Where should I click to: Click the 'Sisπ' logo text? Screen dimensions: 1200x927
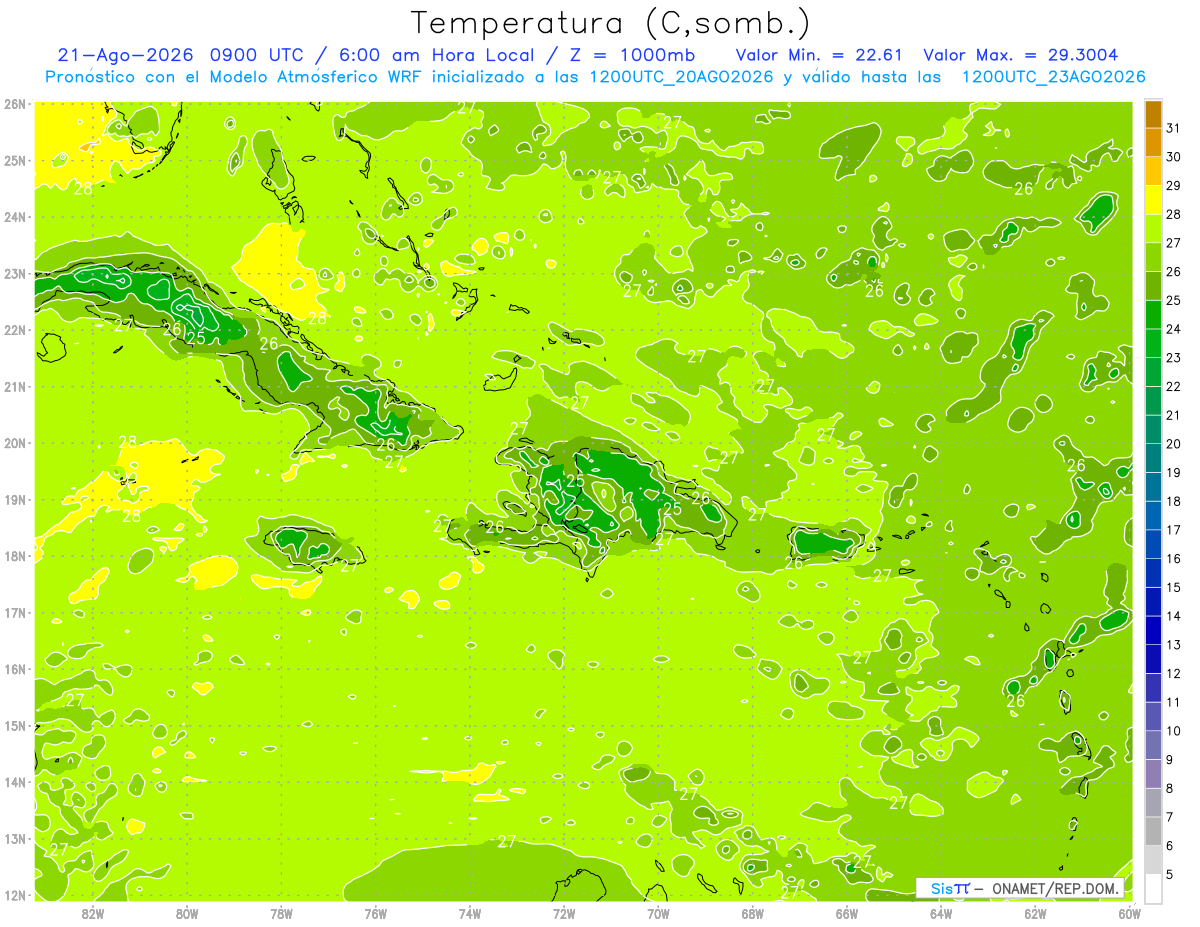[950, 888]
